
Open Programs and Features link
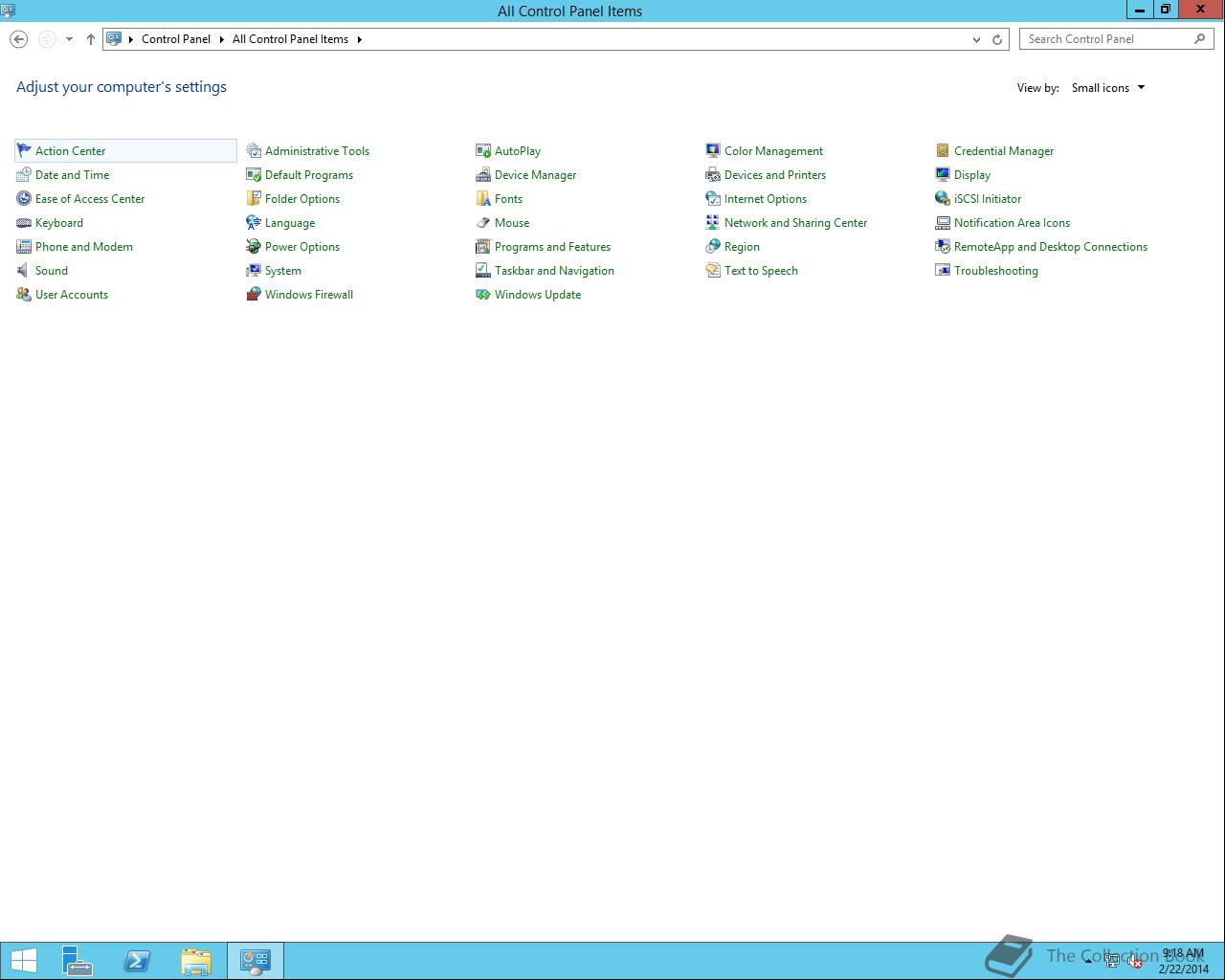(x=552, y=246)
